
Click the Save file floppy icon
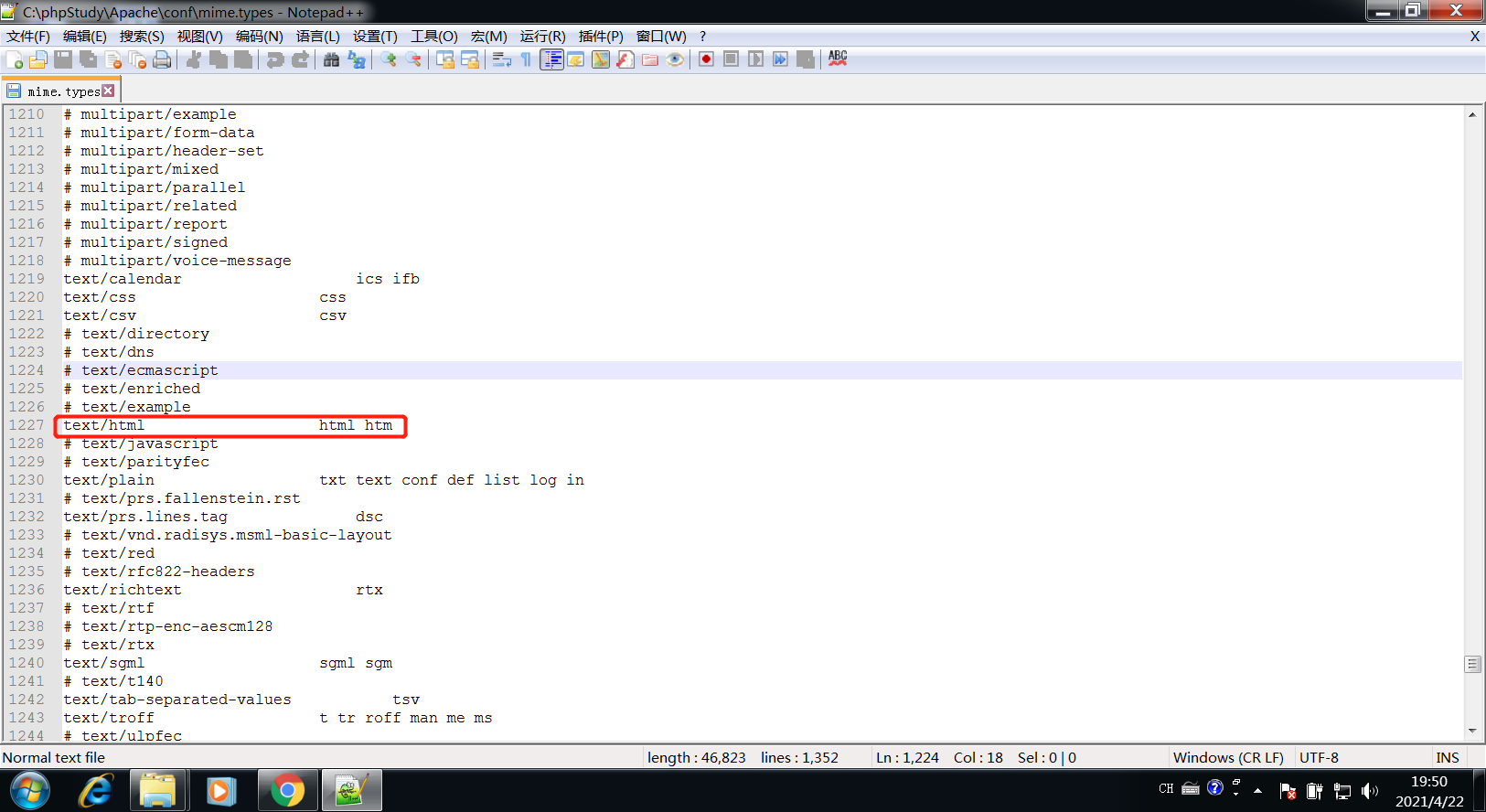click(x=63, y=59)
